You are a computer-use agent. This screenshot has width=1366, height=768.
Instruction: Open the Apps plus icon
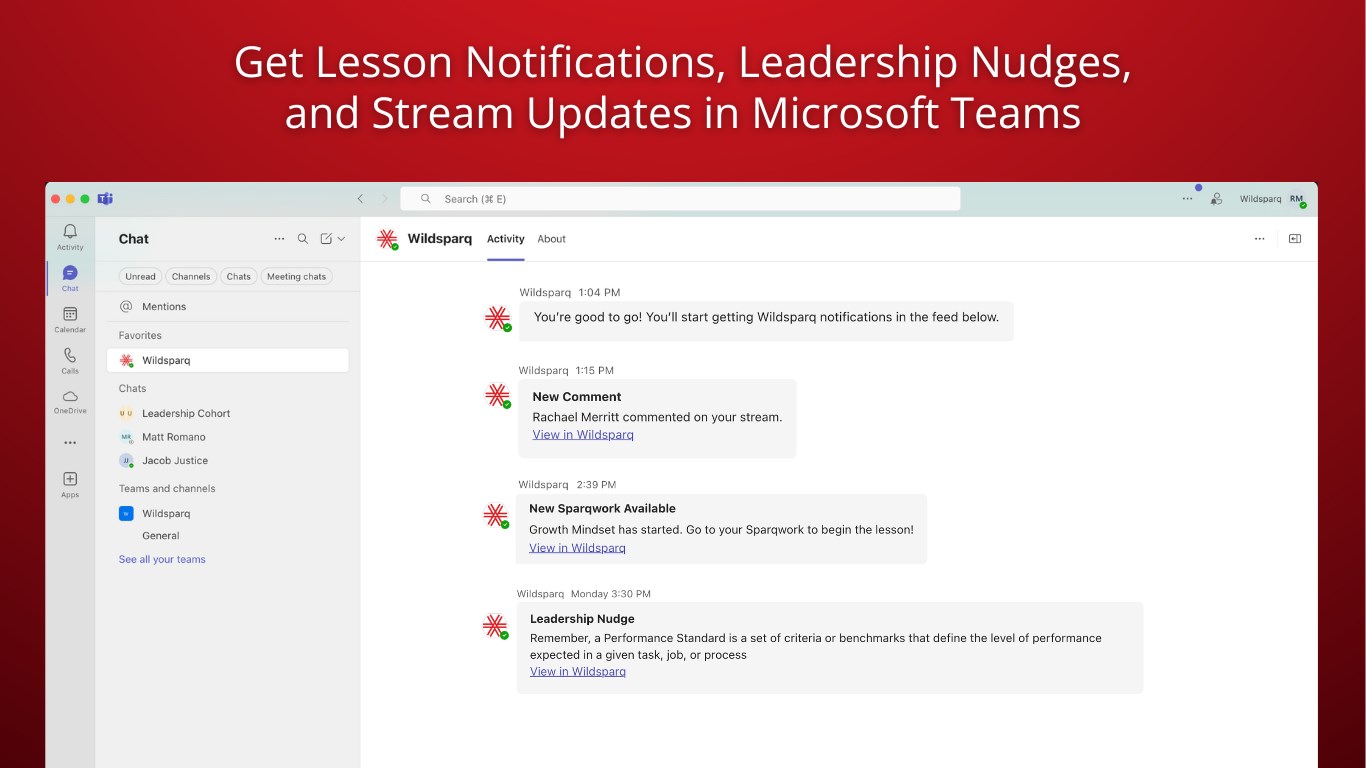(70, 479)
